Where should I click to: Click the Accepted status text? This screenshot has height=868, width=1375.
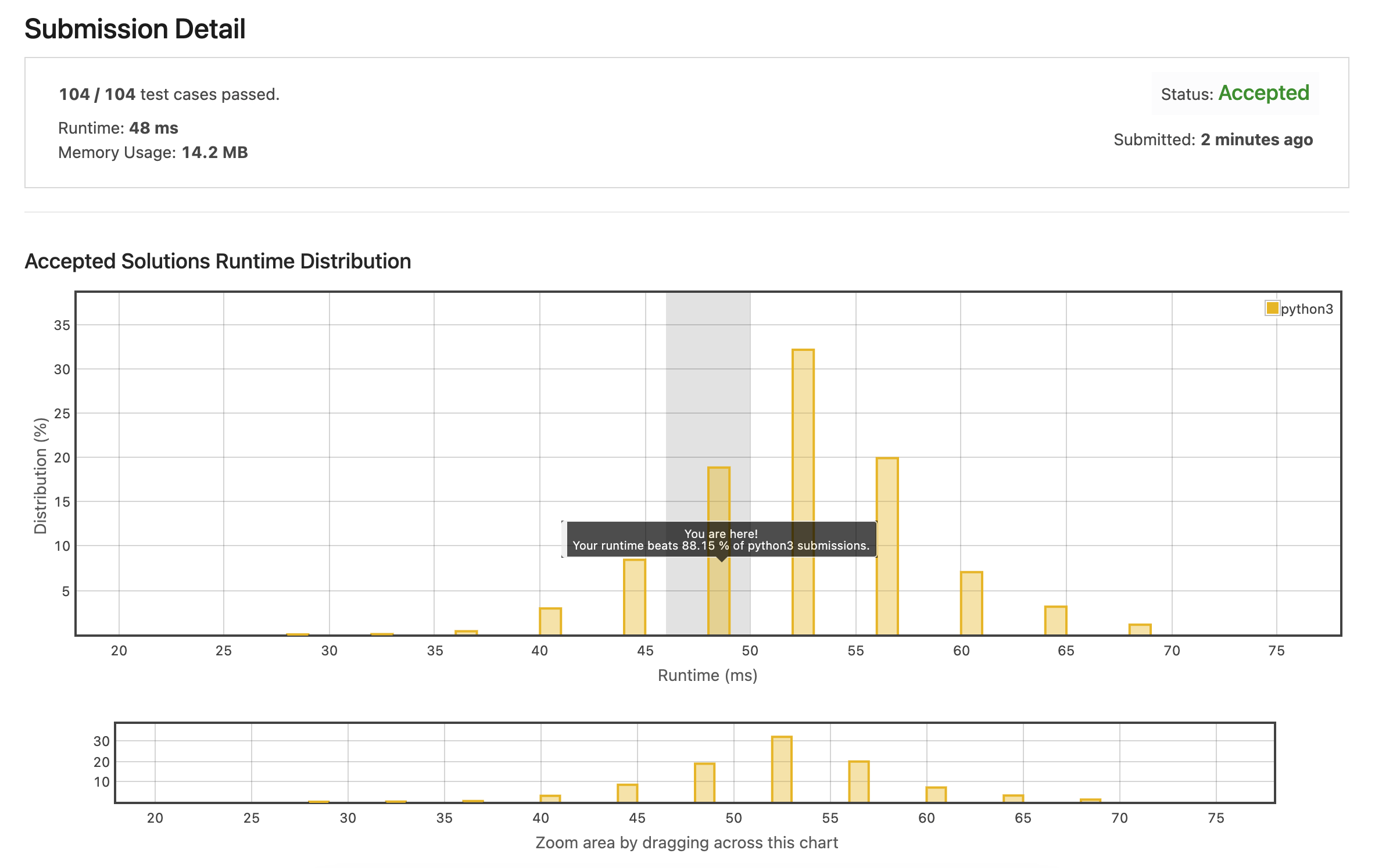(x=1263, y=93)
